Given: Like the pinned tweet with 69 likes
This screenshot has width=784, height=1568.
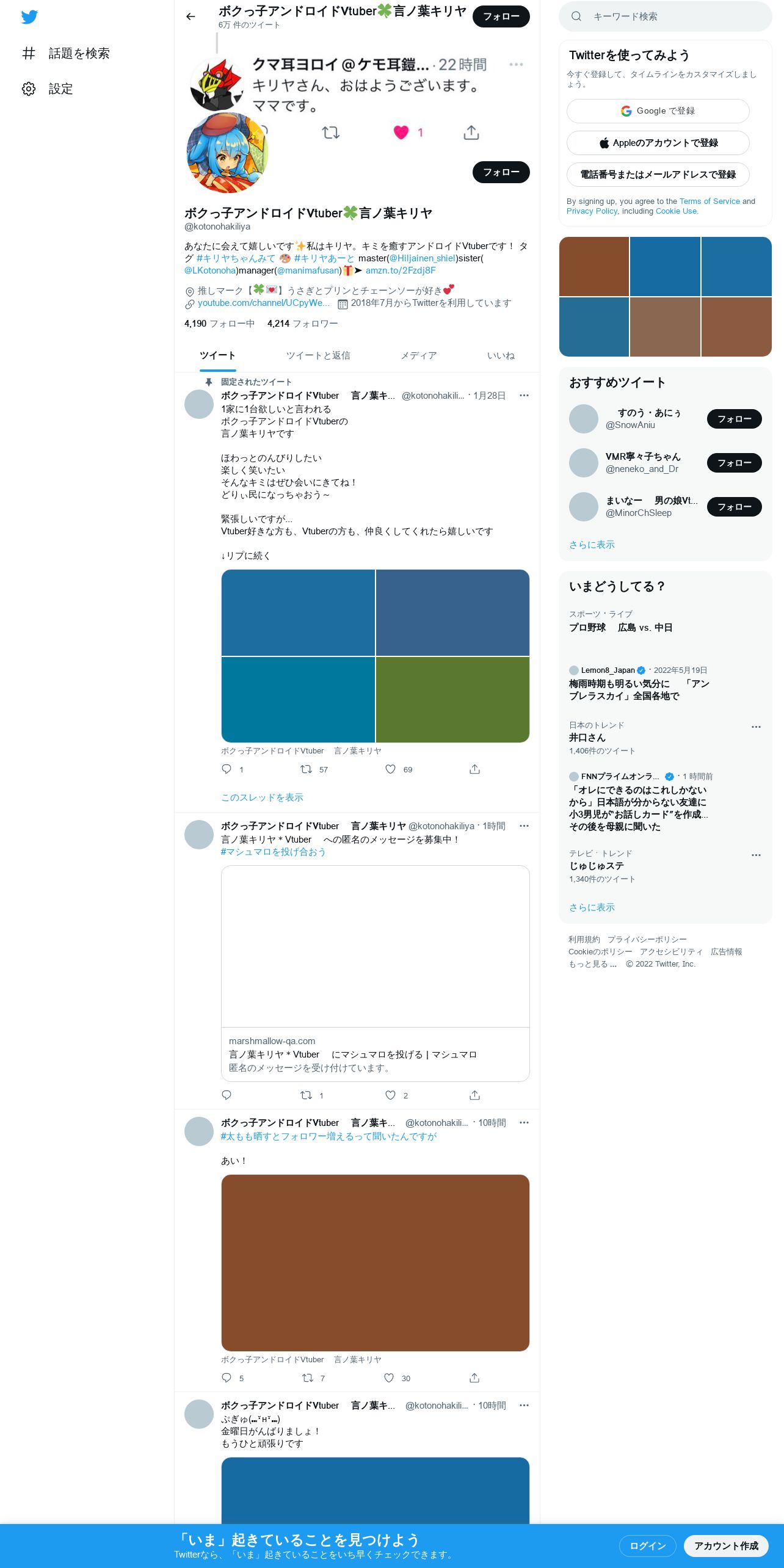Looking at the screenshot, I should [391, 769].
